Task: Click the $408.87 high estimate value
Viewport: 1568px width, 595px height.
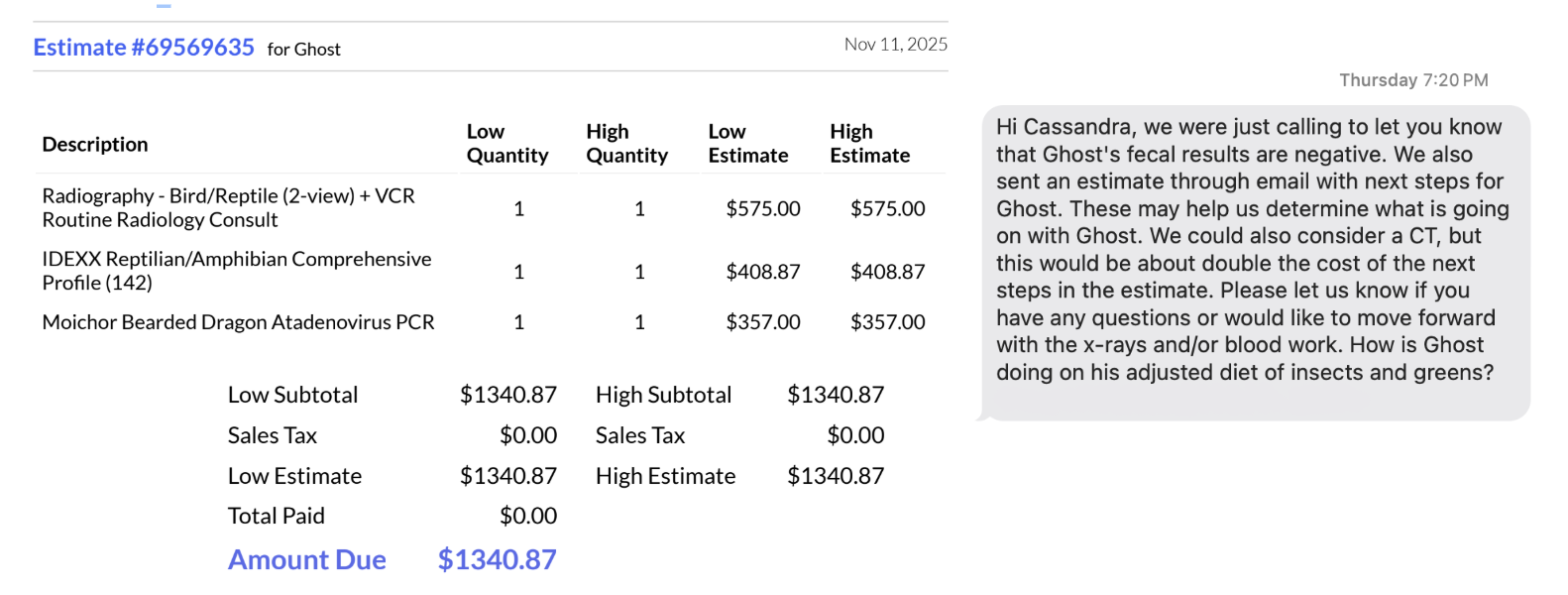Action: [887, 272]
